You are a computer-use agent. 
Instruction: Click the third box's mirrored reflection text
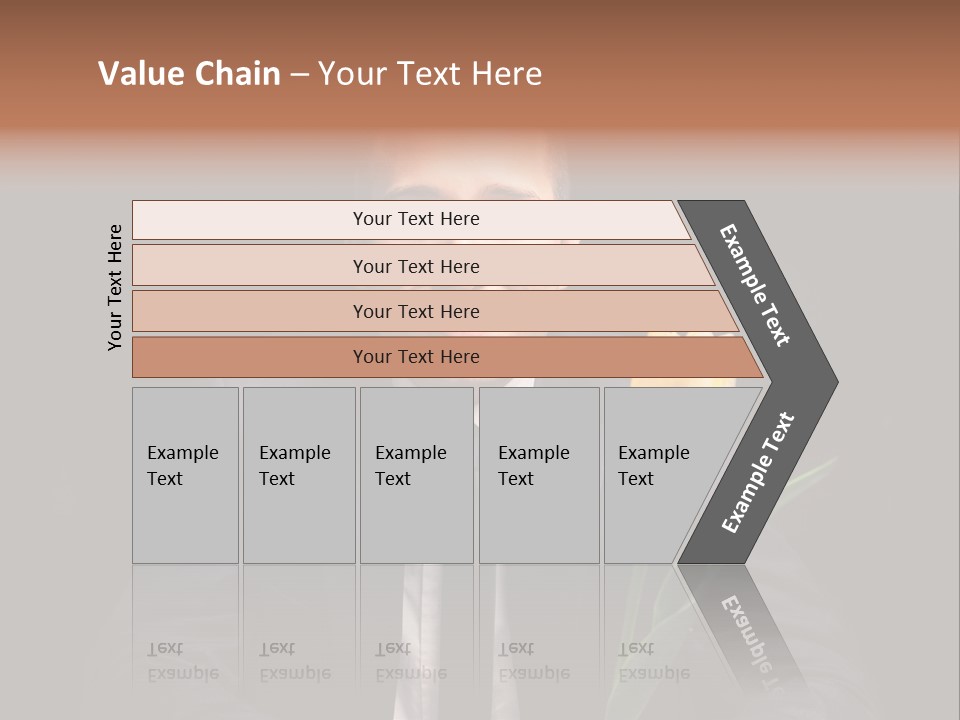(x=411, y=661)
